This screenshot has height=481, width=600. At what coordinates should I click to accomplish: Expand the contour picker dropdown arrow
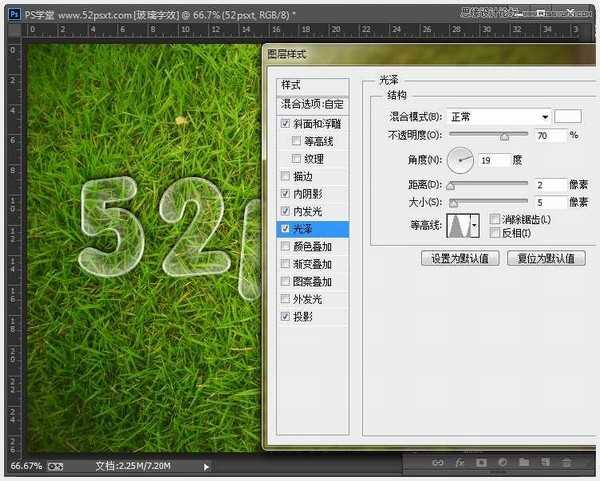click(475, 225)
